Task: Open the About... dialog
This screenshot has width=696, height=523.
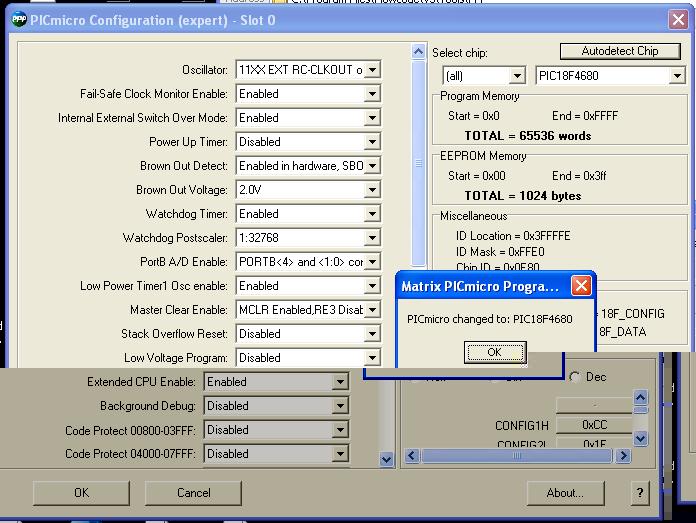Action: (566, 493)
